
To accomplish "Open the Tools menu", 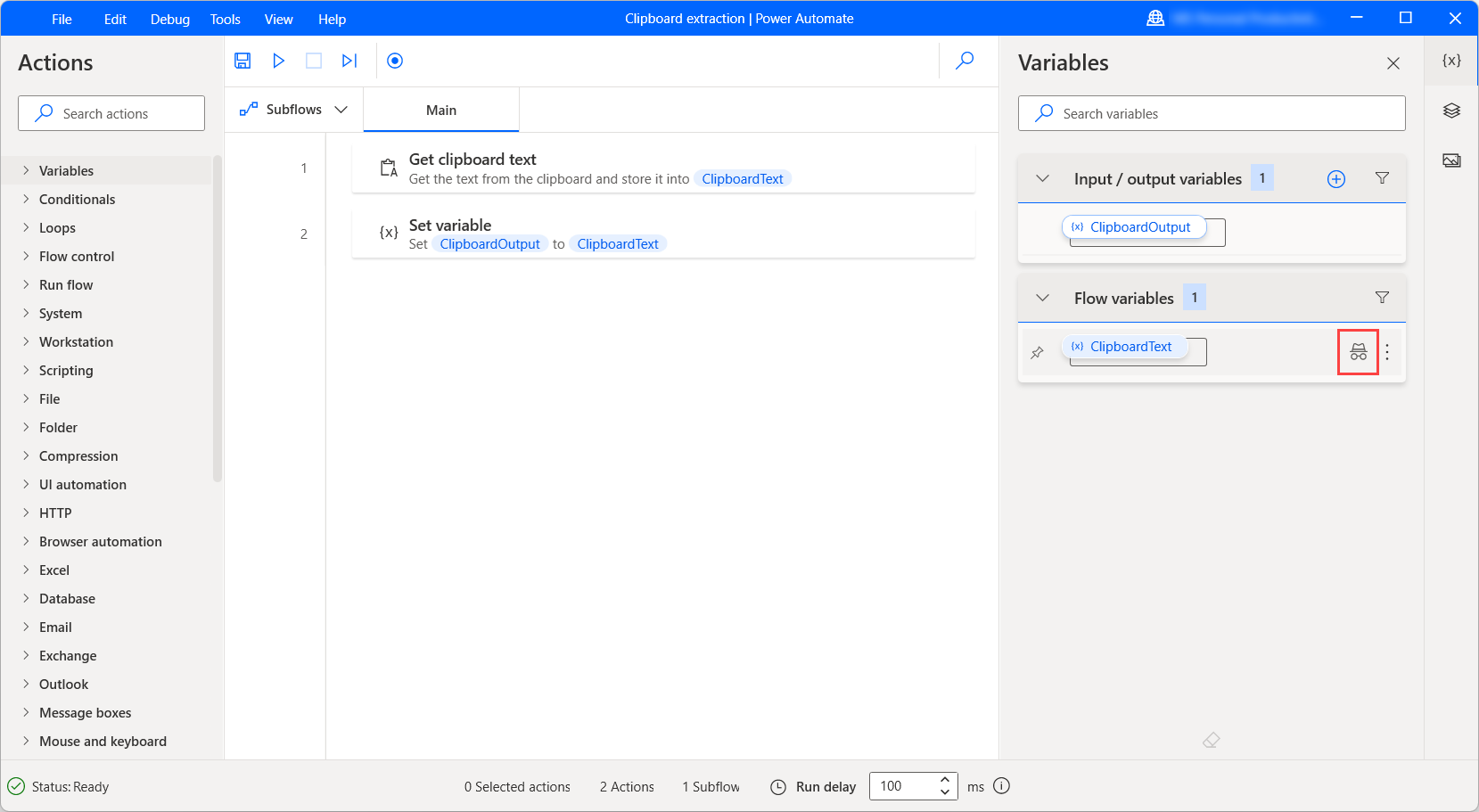I will 226,19.
